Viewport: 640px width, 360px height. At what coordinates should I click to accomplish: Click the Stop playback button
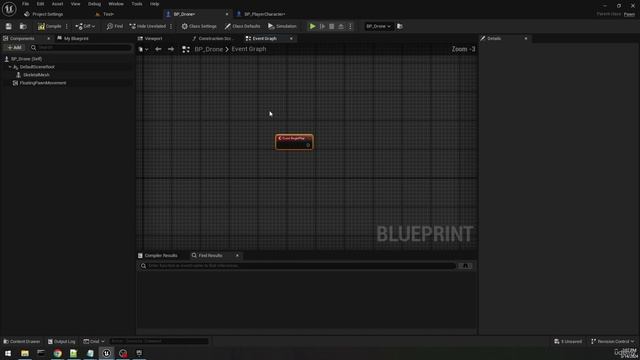[x=332, y=26]
